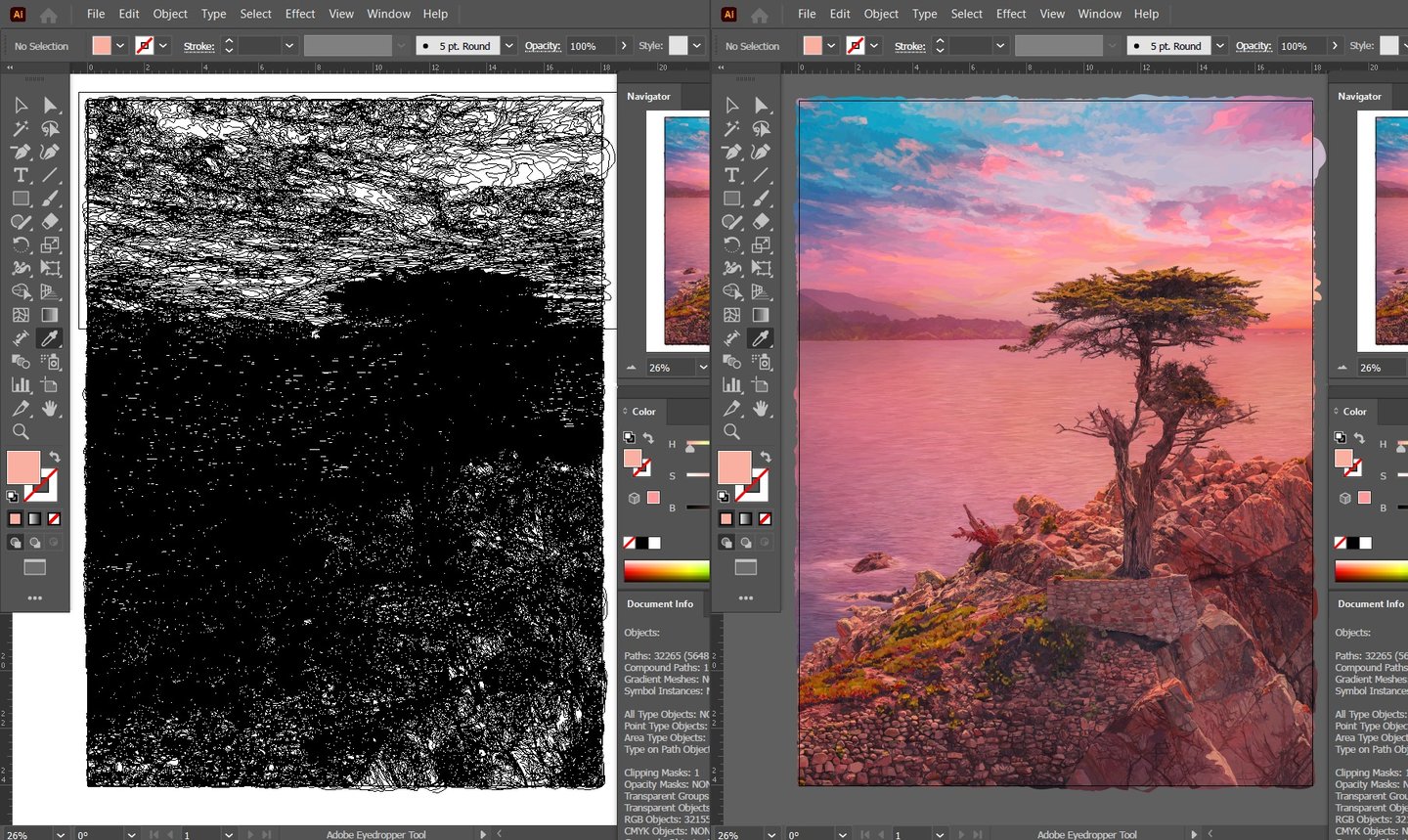Select Line Segment tool in left window
Screen dimensions: 1408x840
click(x=50, y=175)
